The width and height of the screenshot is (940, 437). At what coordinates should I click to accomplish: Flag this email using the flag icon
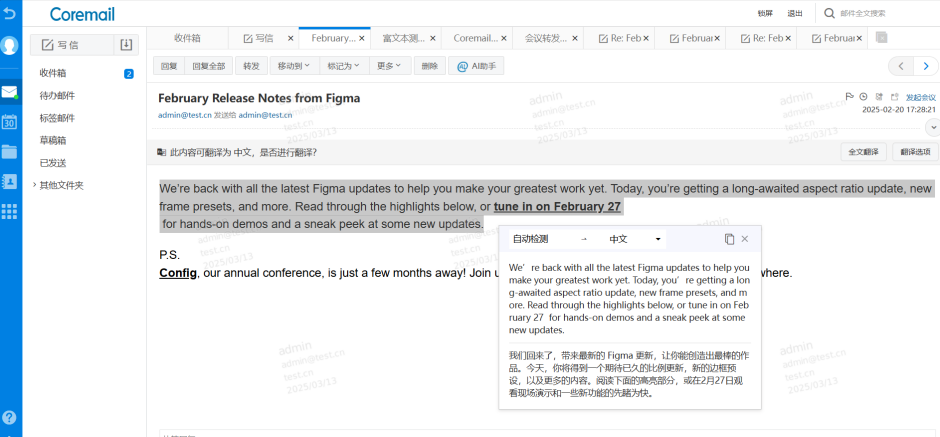(x=850, y=97)
